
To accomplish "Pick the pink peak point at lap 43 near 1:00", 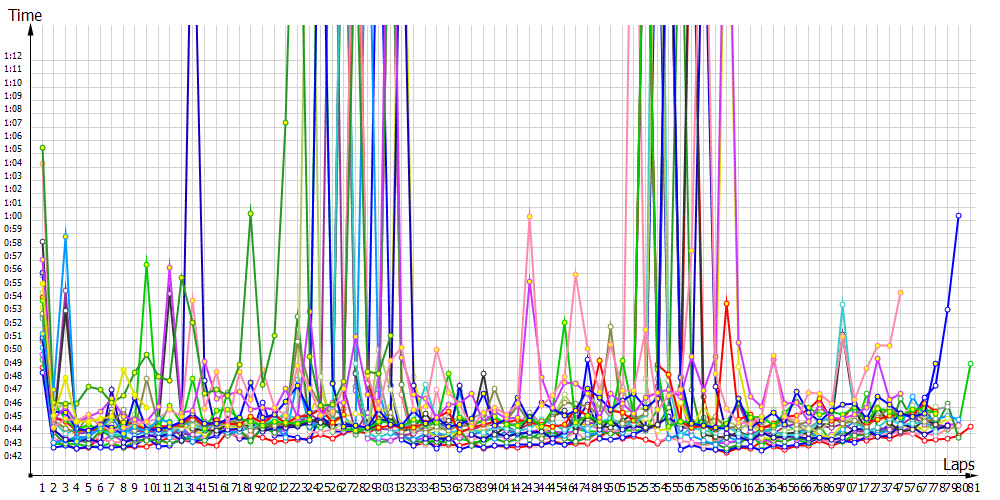I will (x=529, y=216).
